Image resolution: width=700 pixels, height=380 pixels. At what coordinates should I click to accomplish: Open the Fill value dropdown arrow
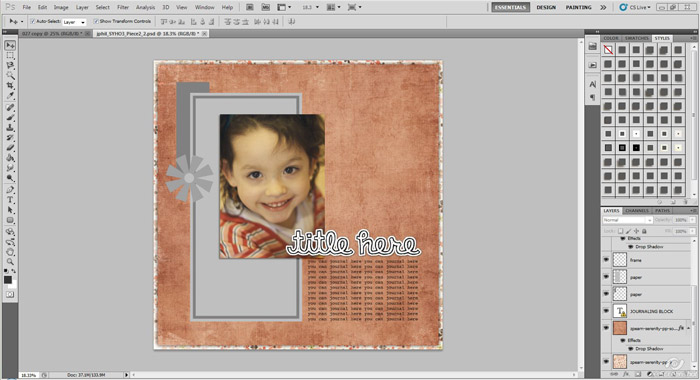click(x=692, y=231)
